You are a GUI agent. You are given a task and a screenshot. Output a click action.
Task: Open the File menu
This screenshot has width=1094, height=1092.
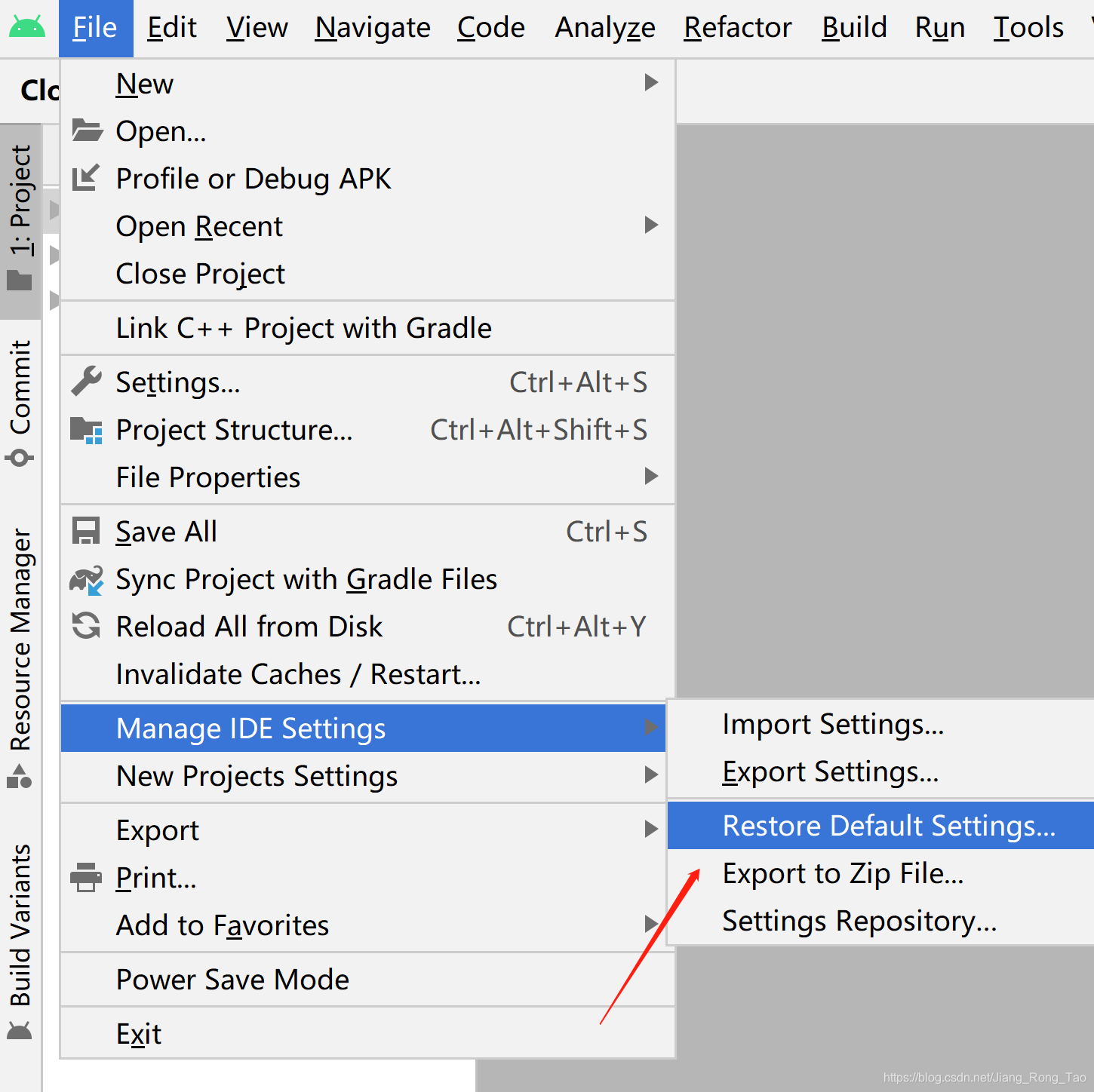tap(96, 28)
